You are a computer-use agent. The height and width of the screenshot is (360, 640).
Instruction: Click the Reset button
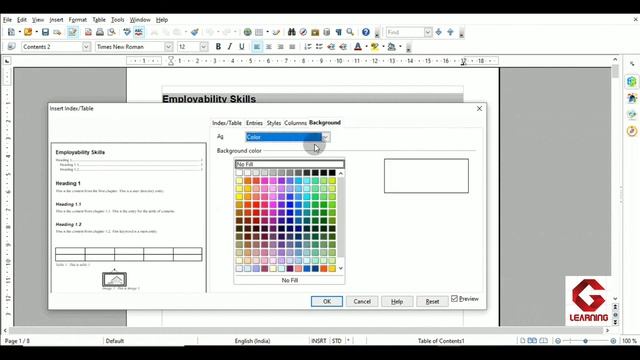pyautogui.click(x=432, y=301)
